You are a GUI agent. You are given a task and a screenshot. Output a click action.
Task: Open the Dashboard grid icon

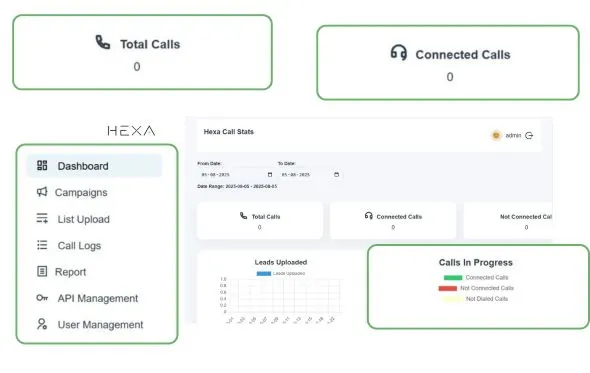[x=42, y=166]
